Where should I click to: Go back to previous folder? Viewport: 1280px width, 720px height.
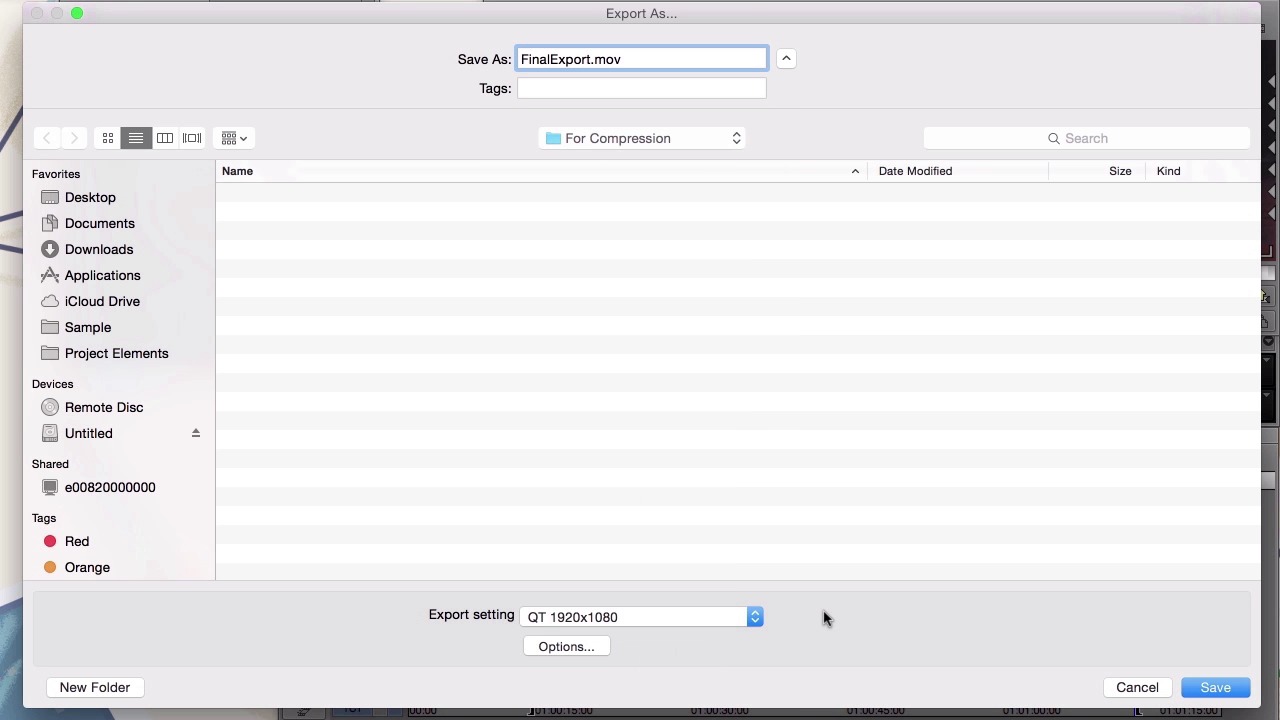tap(47, 138)
